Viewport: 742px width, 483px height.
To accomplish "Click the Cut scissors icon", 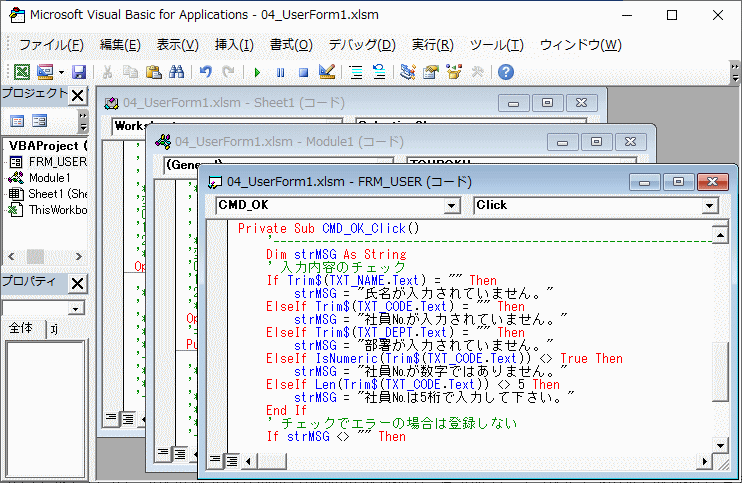I will point(107,72).
